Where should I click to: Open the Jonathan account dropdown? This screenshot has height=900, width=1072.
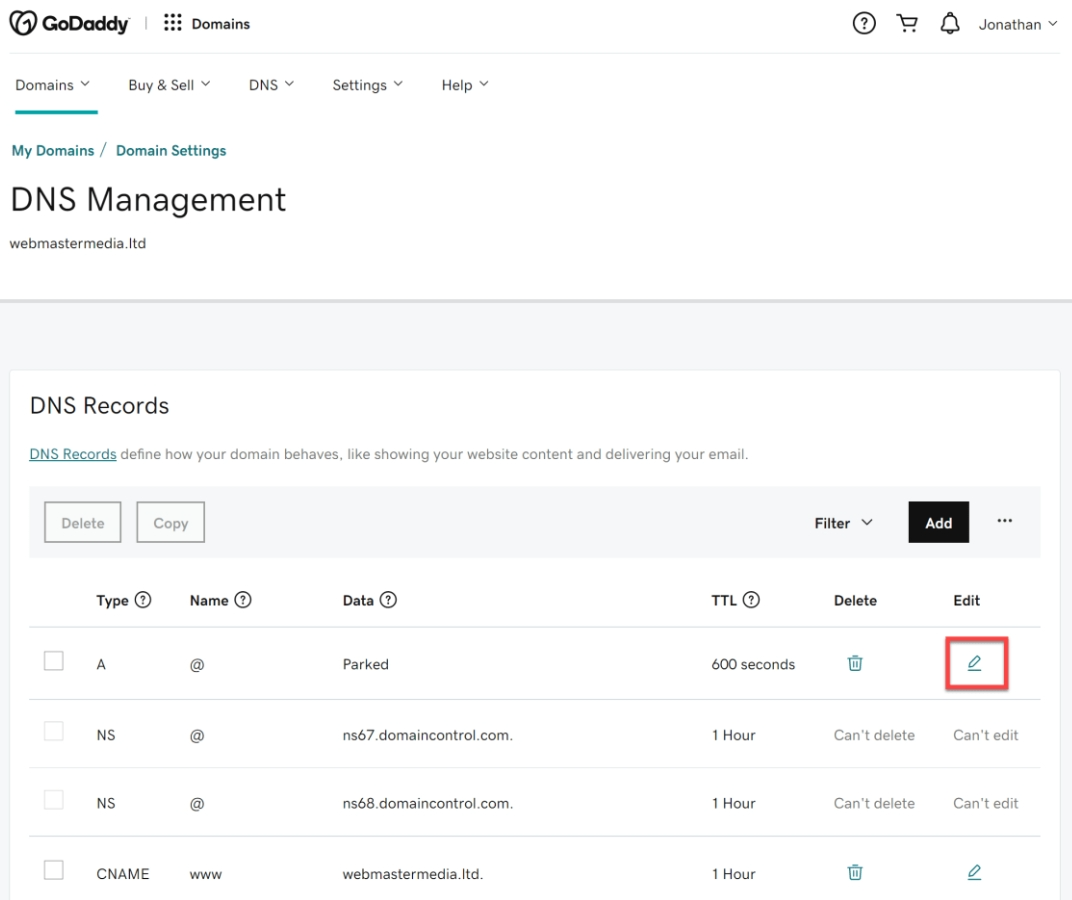coord(1017,24)
